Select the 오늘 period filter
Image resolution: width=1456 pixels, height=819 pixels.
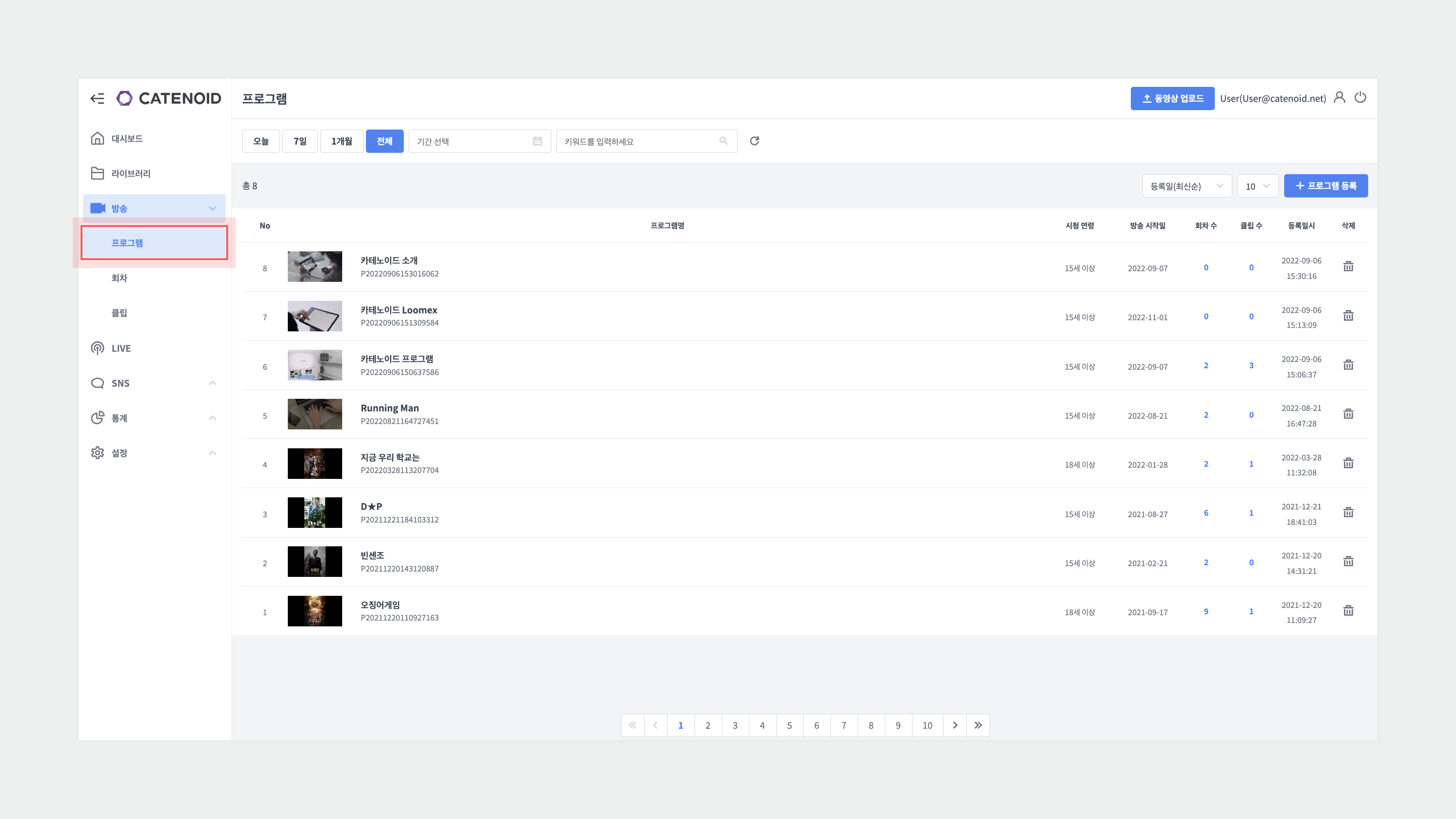(x=261, y=141)
